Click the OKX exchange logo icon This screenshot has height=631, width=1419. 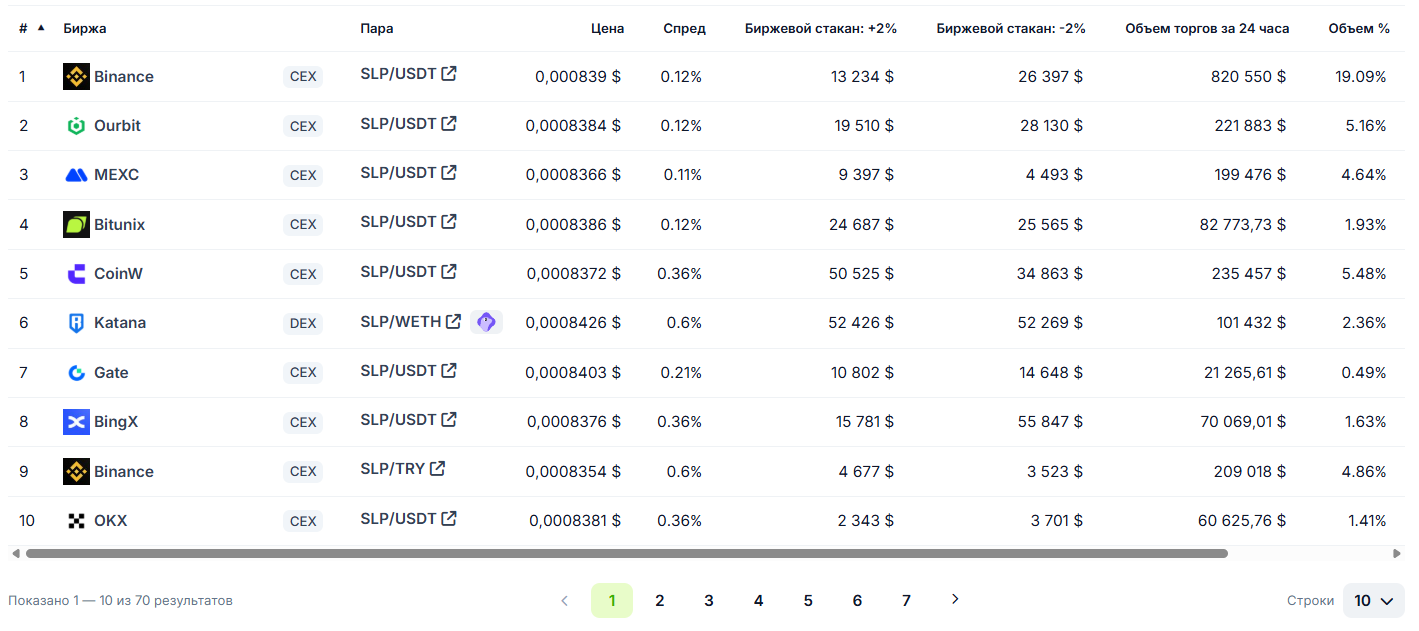coord(76,521)
